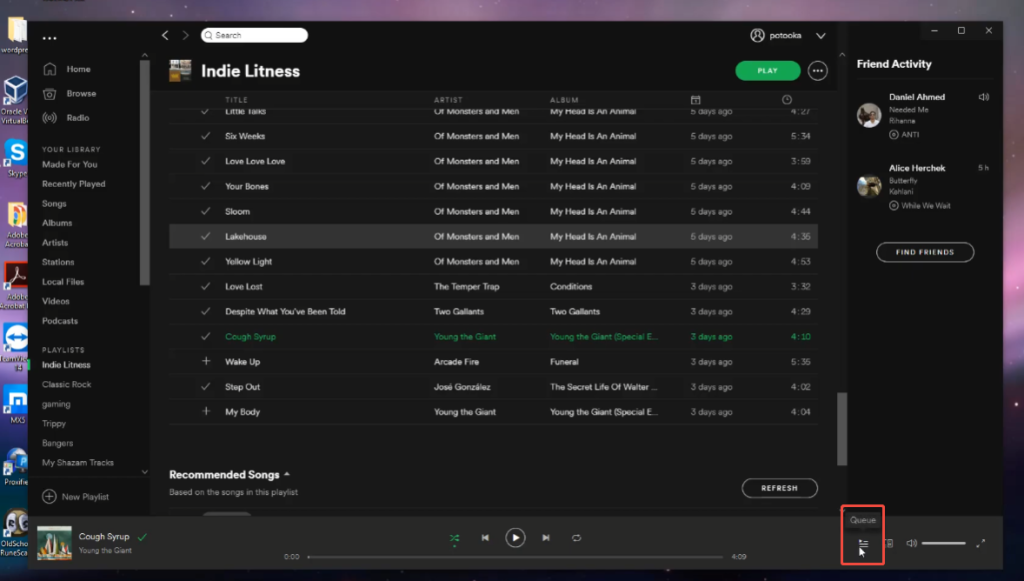Go back with the left arrow
This screenshot has width=1024, height=581.
[165, 35]
